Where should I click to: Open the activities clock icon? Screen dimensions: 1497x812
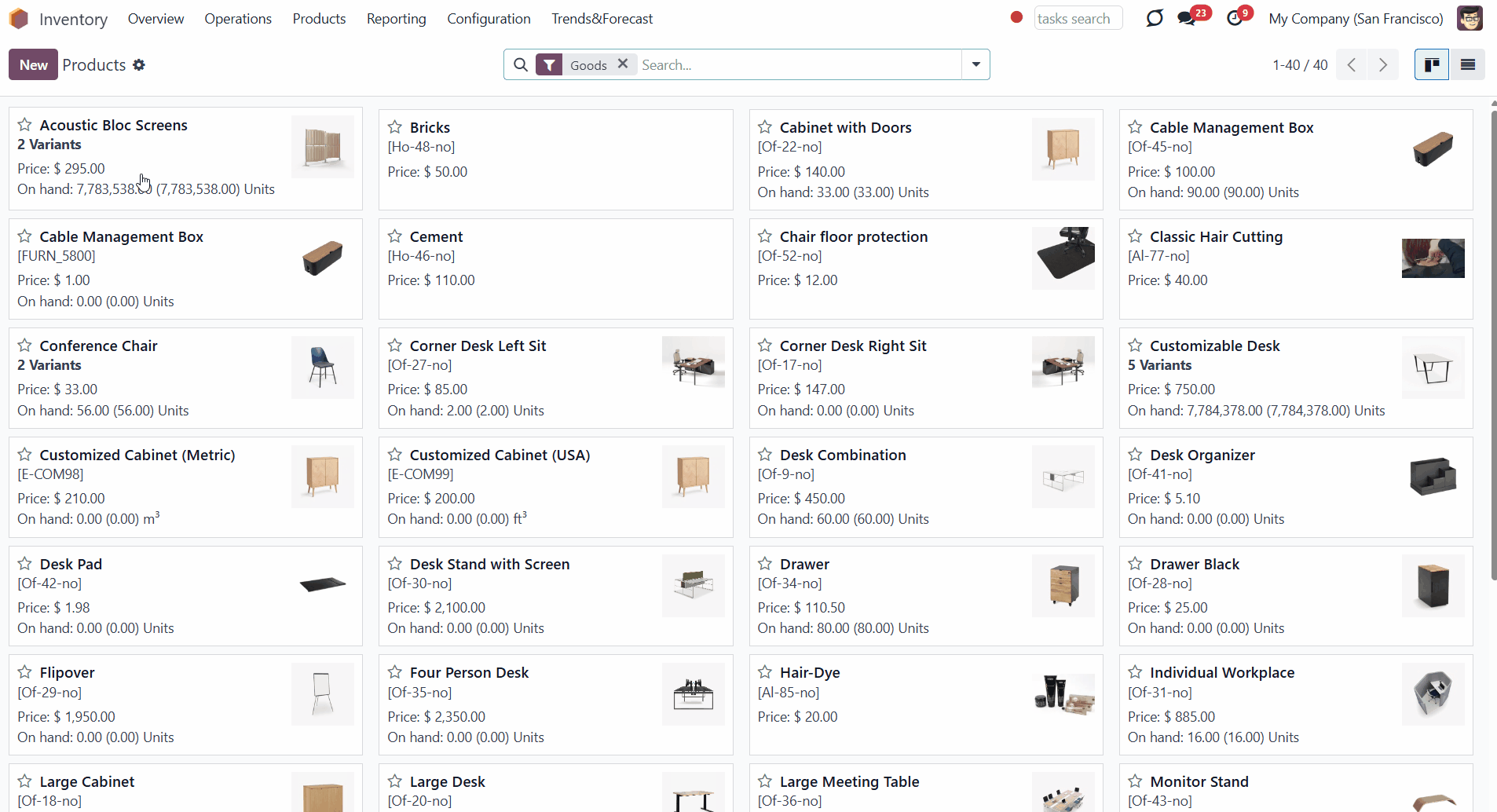pos(1235,18)
